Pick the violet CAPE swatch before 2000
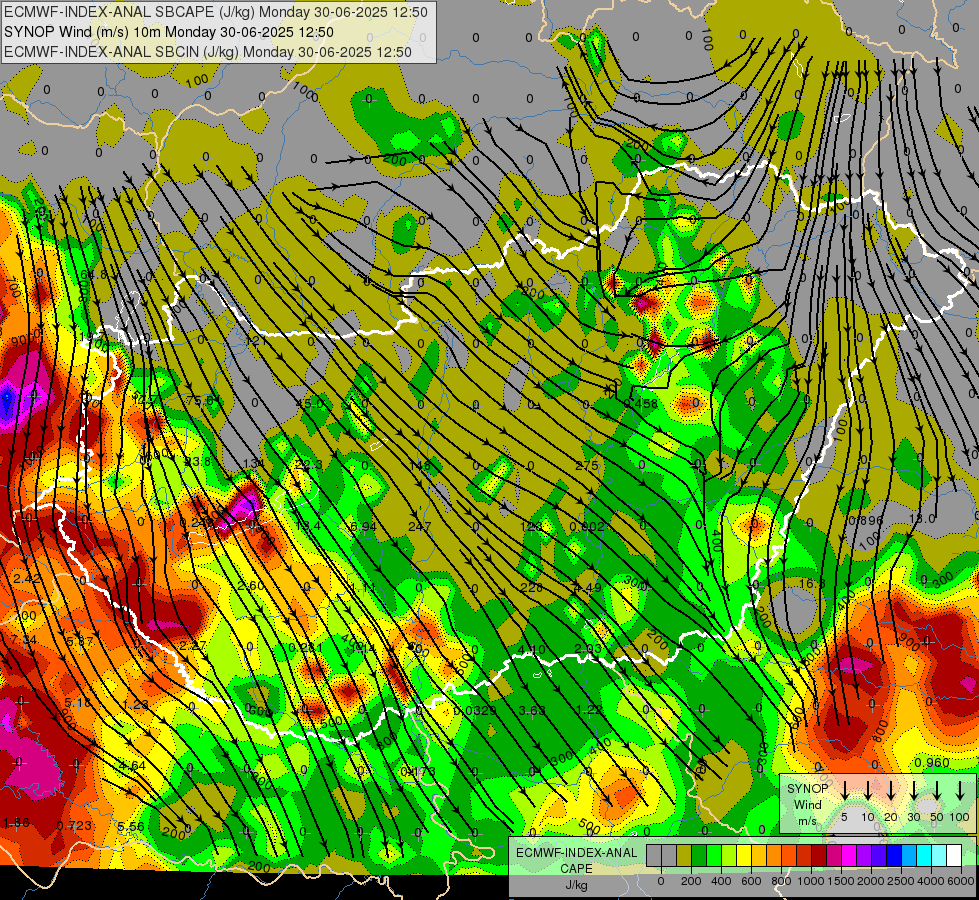This screenshot has width=979, height=900. point(864,855)
